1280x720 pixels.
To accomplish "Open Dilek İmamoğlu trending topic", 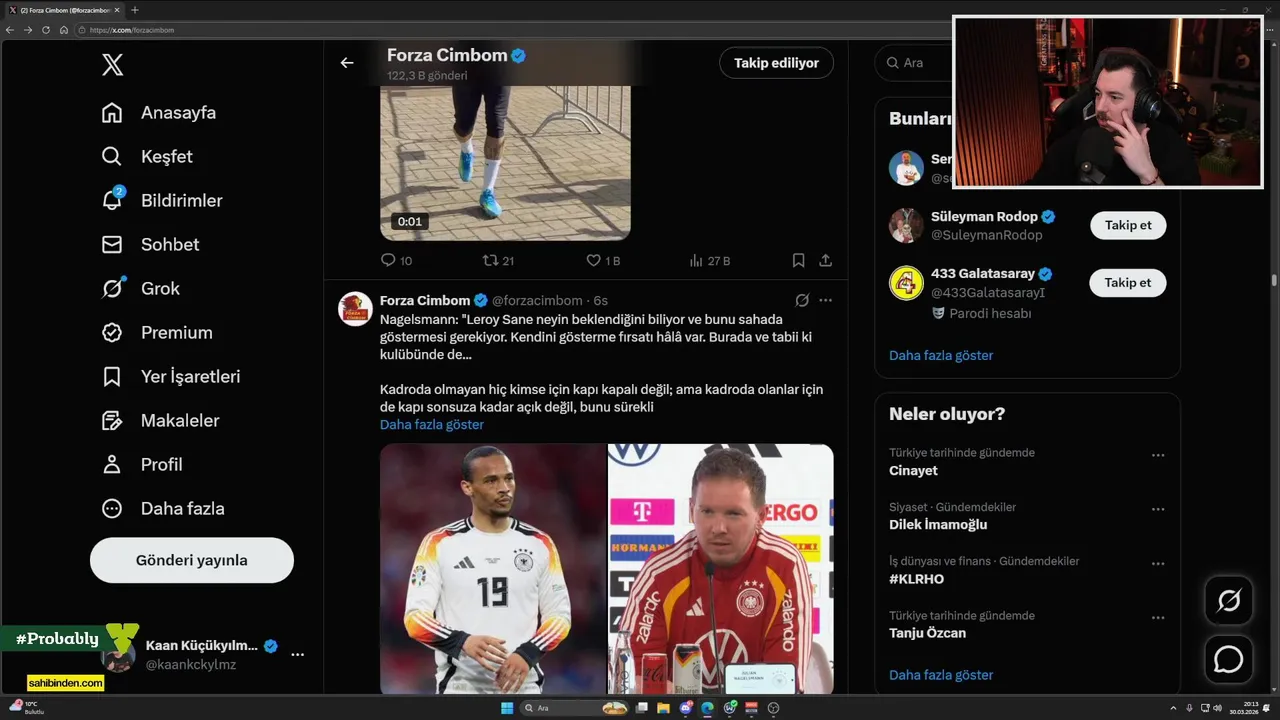I will click(938, 524).
